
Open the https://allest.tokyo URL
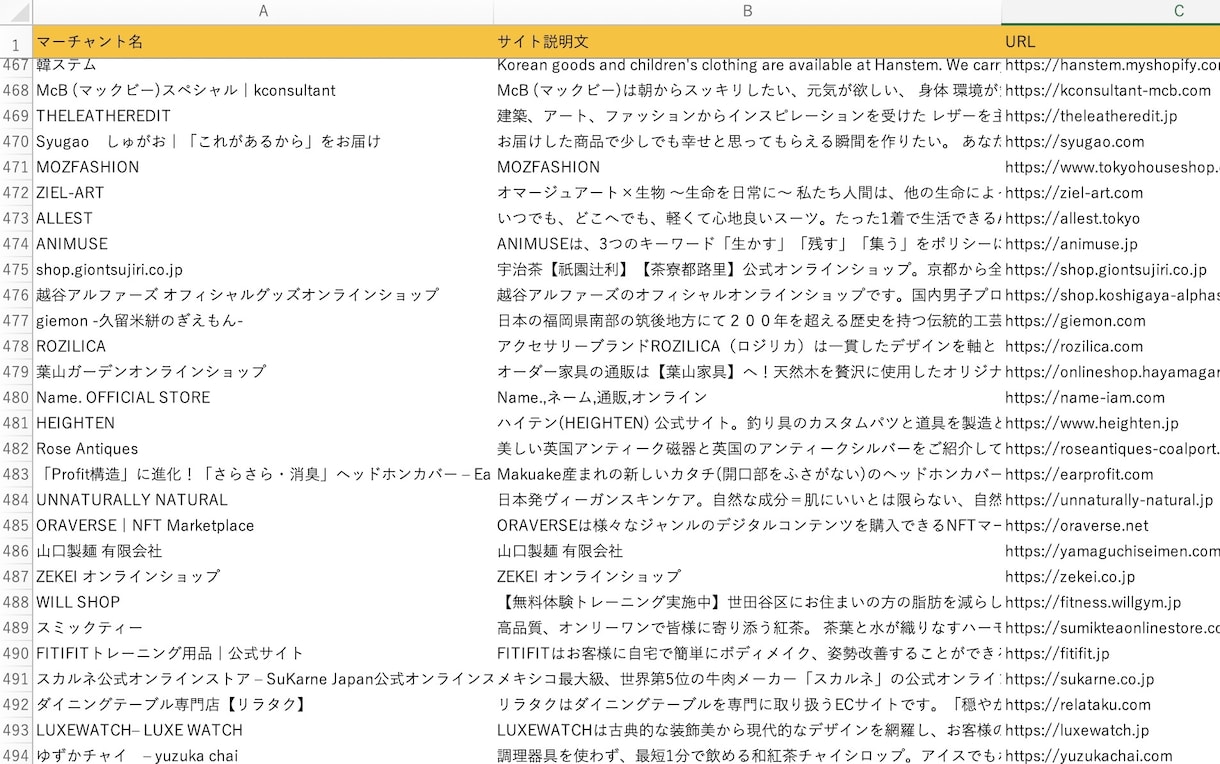(x=1072, y=218)
